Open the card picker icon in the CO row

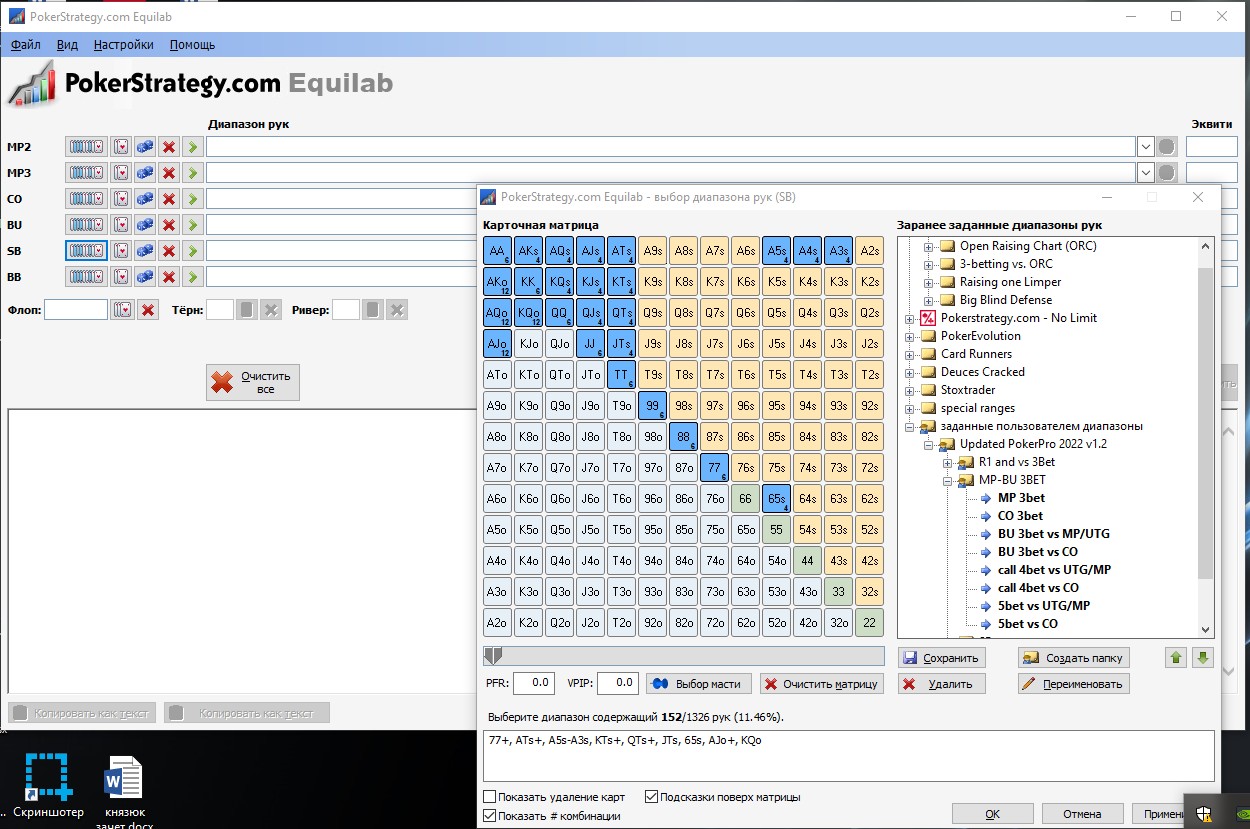click(x=121, y=199)
